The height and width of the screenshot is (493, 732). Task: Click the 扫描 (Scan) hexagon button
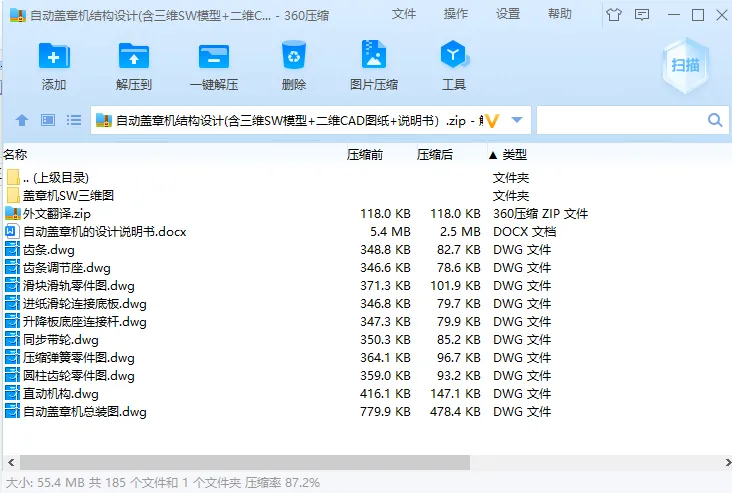[x=685, y=65]
